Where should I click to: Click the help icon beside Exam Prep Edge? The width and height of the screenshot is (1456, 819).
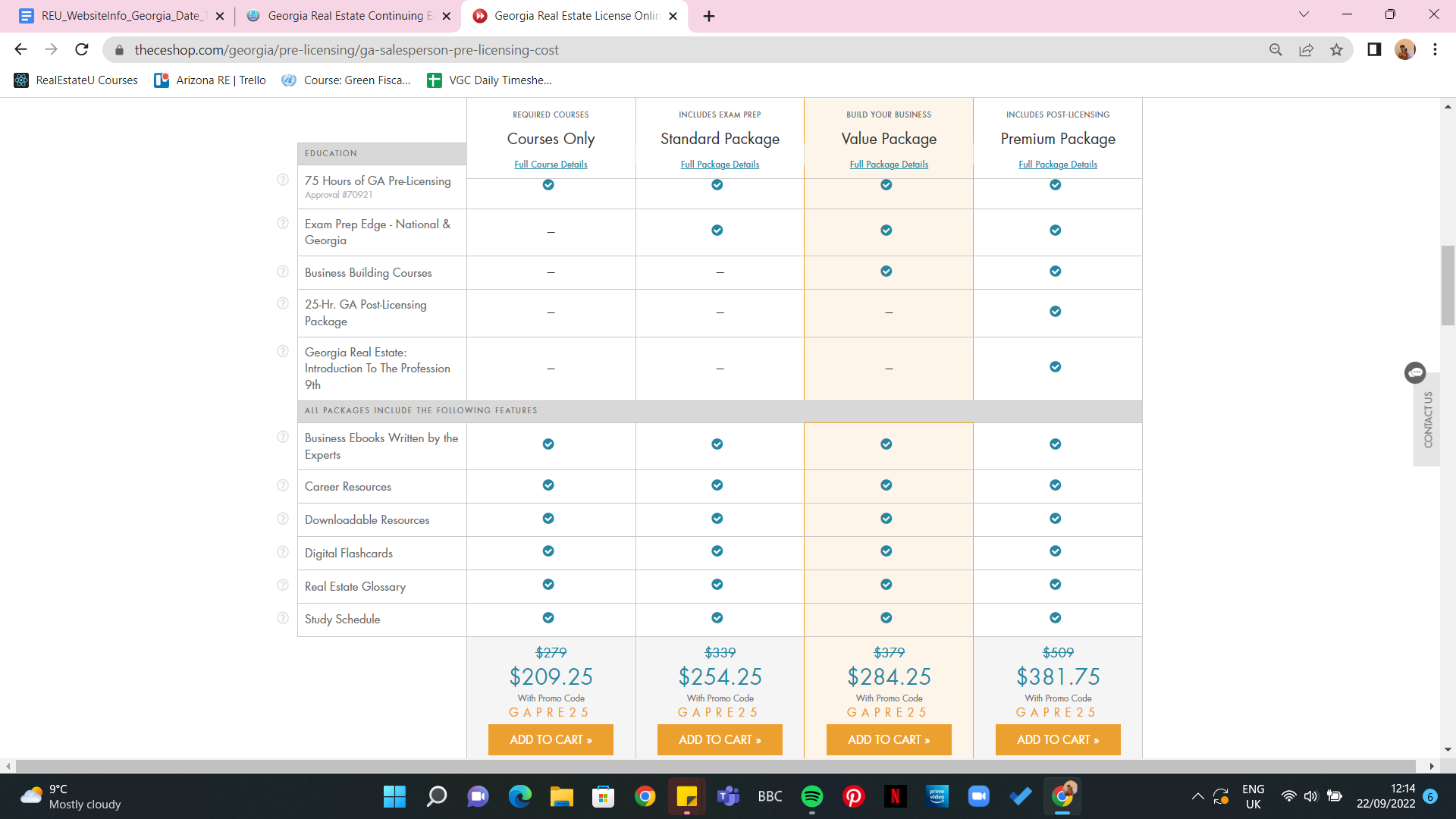(283, 223)
